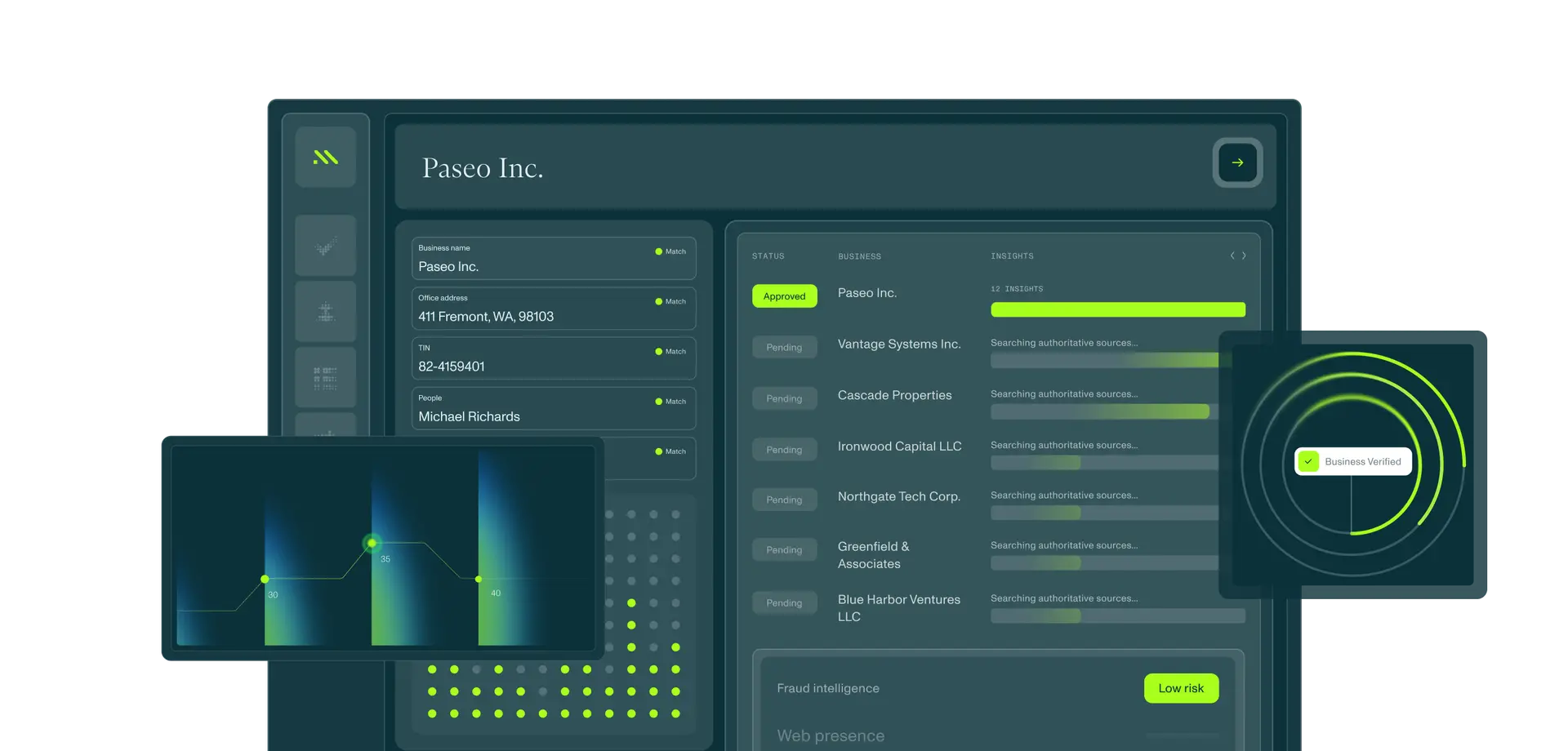
Task: Go to previous page with left chevron
Action: 1232,256
